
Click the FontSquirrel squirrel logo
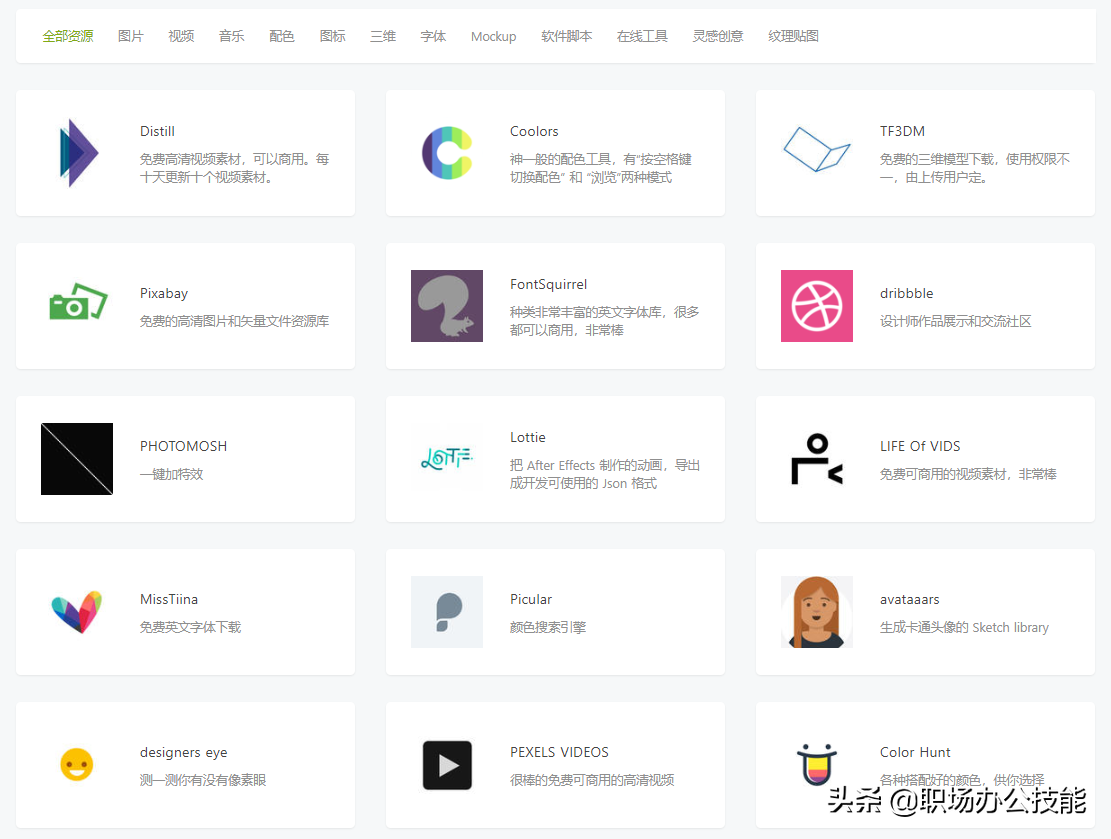(x=447, y=306)
